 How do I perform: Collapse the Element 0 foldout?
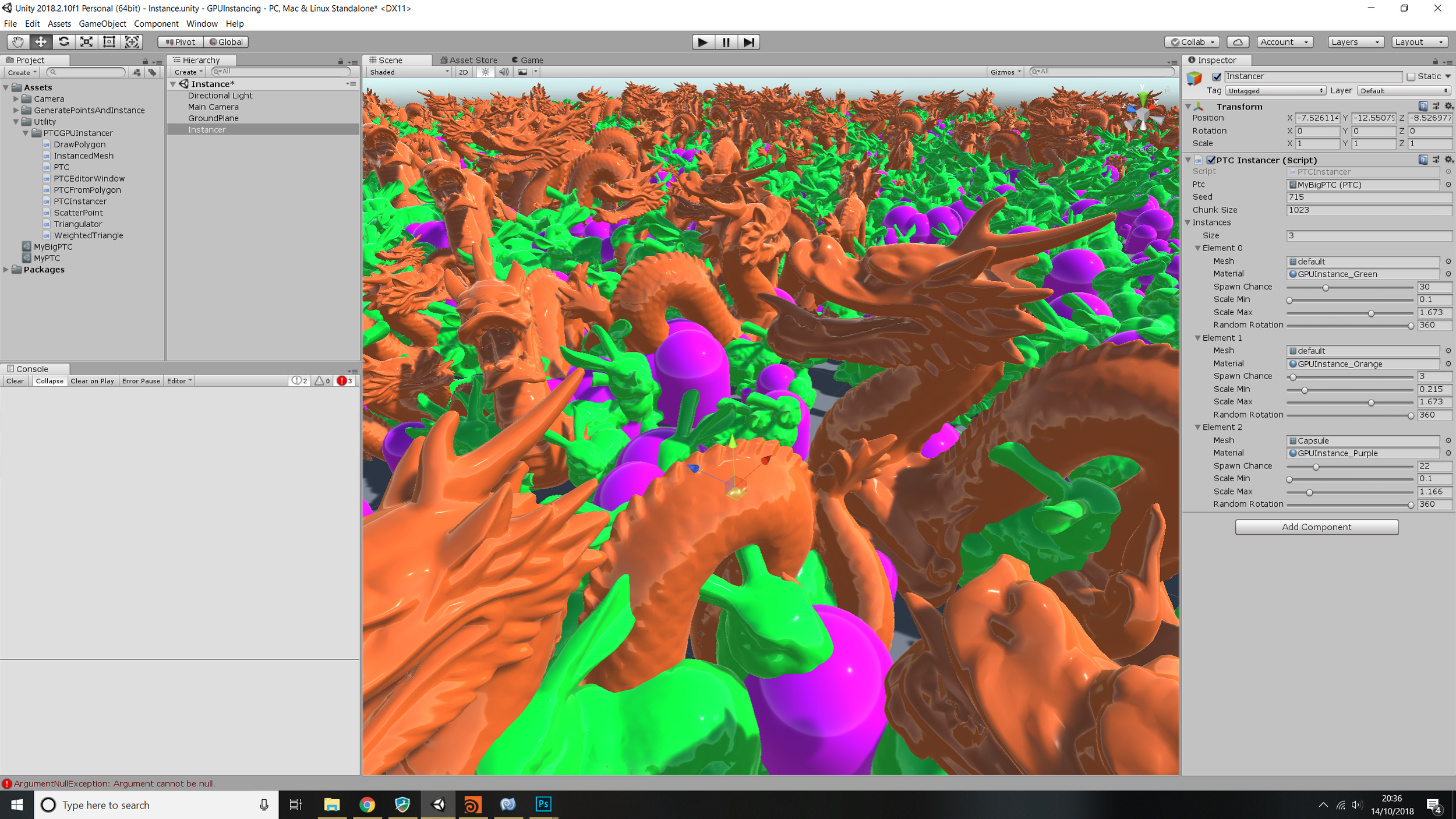click(x=1198, y=248)
